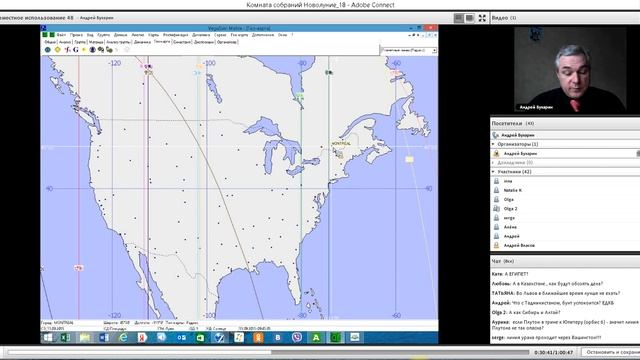Click the recording playback progress bar
Viewport: 640px width, 360px height.
point(268,352)
